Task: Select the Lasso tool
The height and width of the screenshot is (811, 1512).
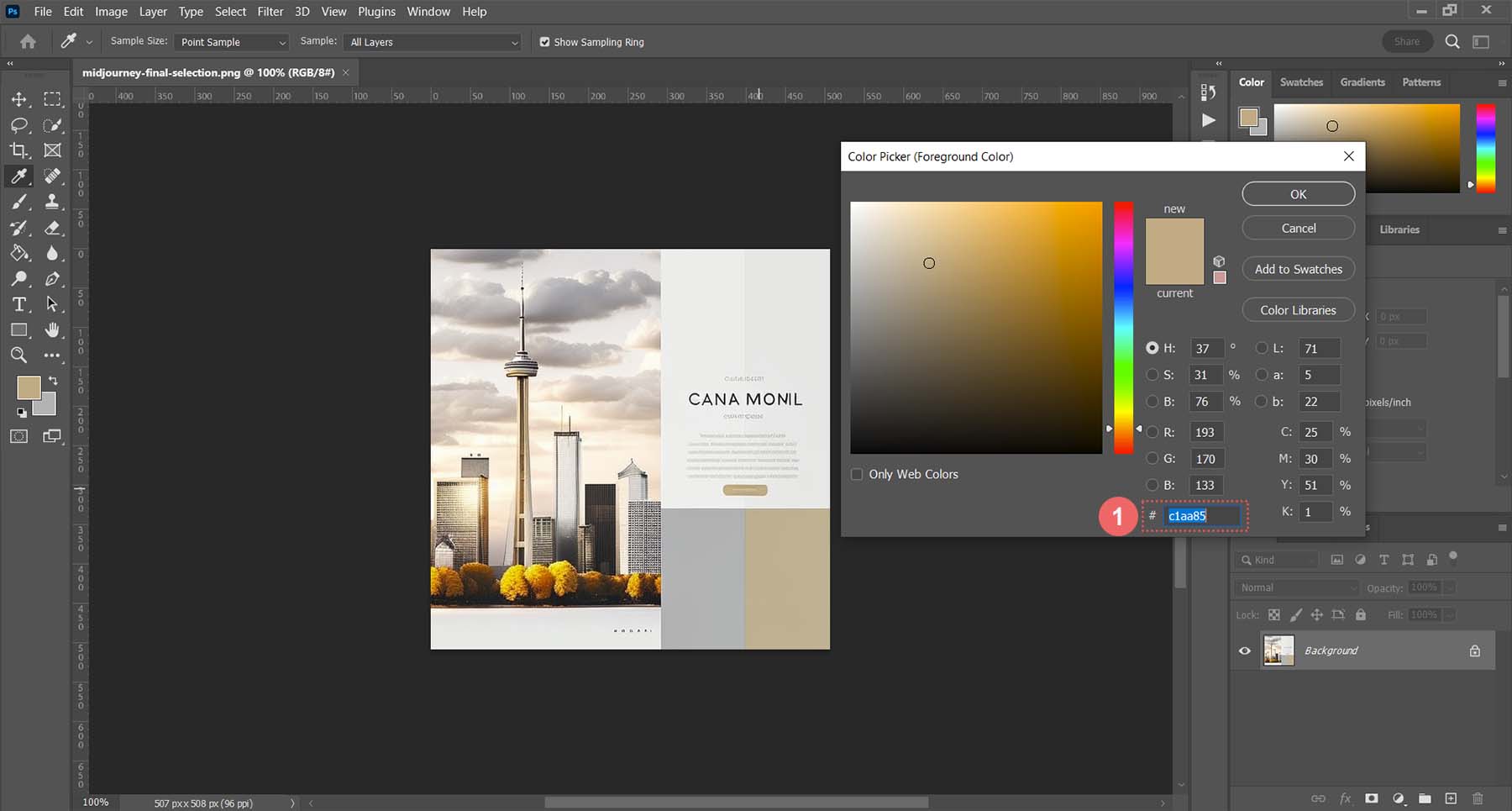Action: 20,125
